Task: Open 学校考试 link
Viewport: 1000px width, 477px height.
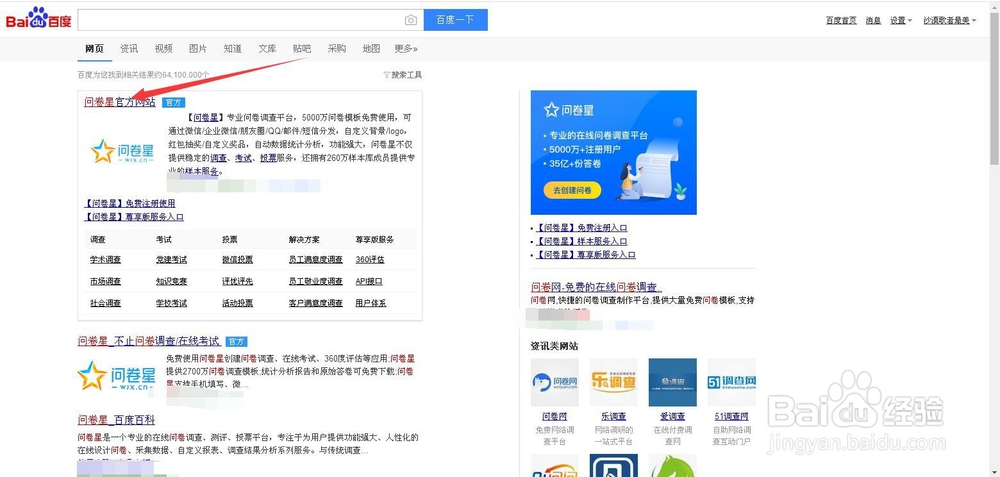Action: (x=172, y=303)
